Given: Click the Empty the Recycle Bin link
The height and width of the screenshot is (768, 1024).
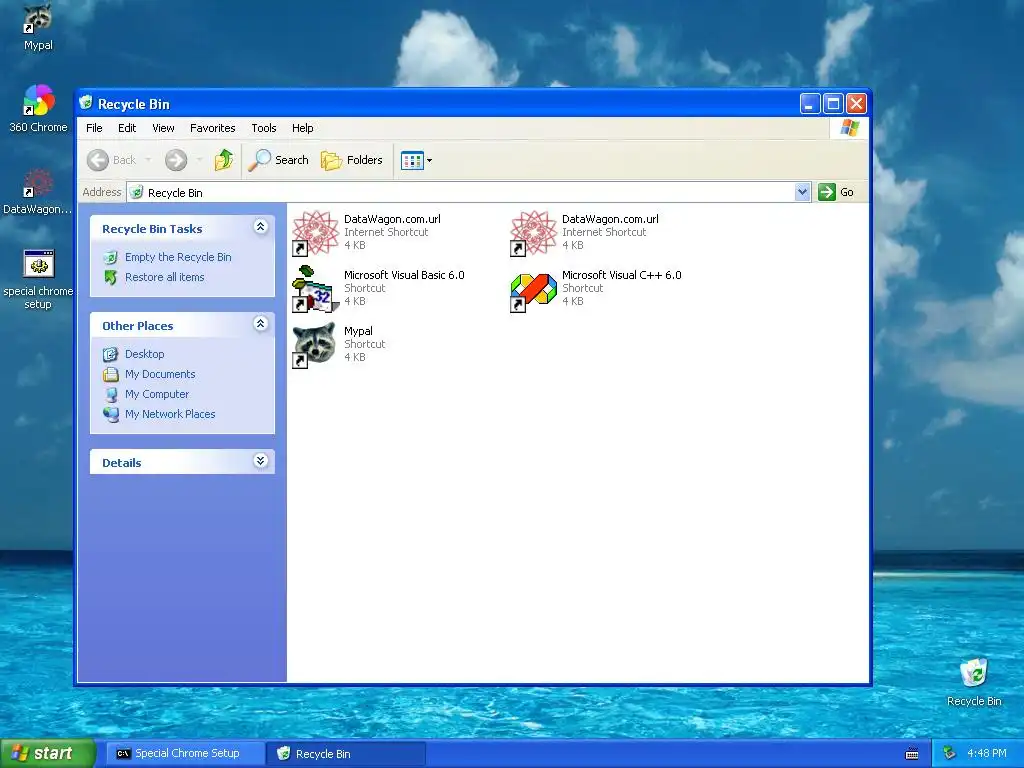Looking at the screenshot, I should (x=178, y=257).
